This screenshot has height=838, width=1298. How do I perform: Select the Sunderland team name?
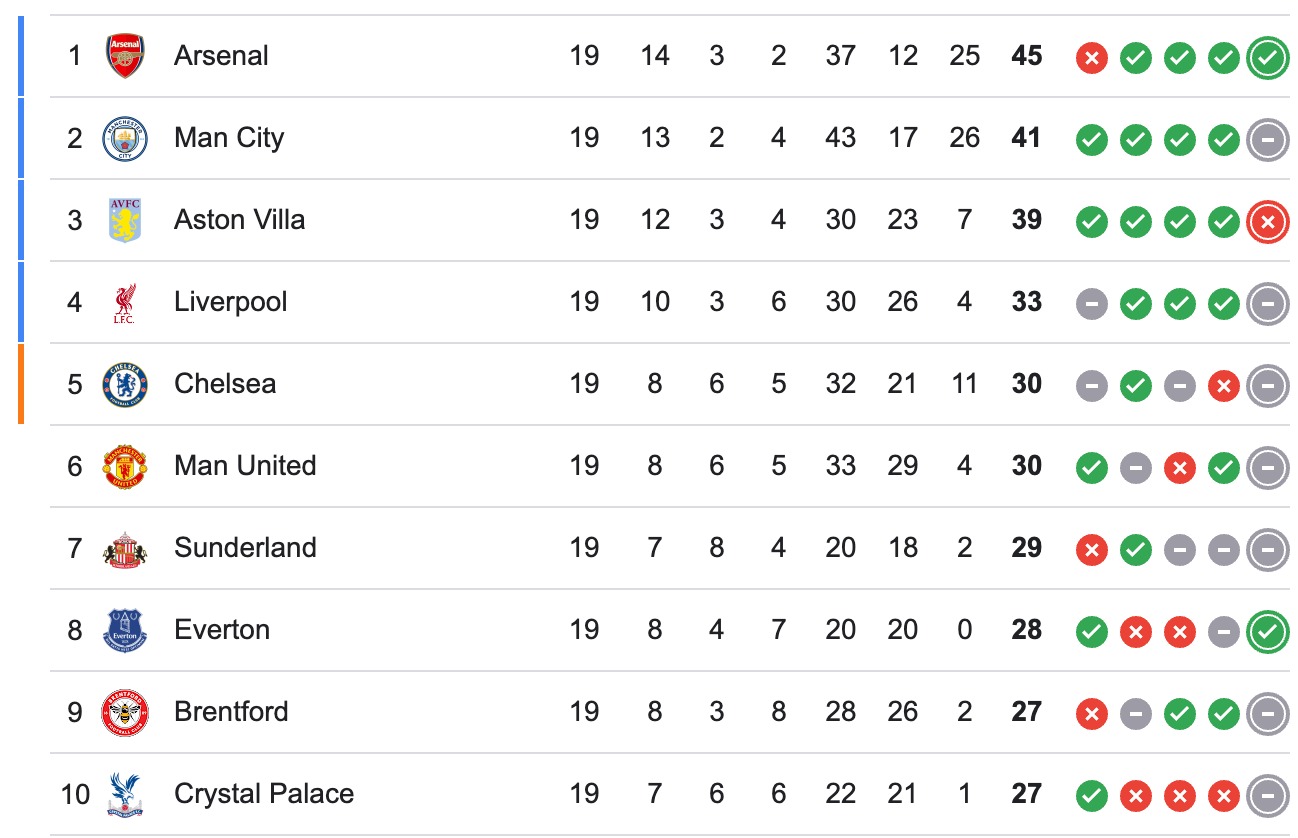click(245, 548)
